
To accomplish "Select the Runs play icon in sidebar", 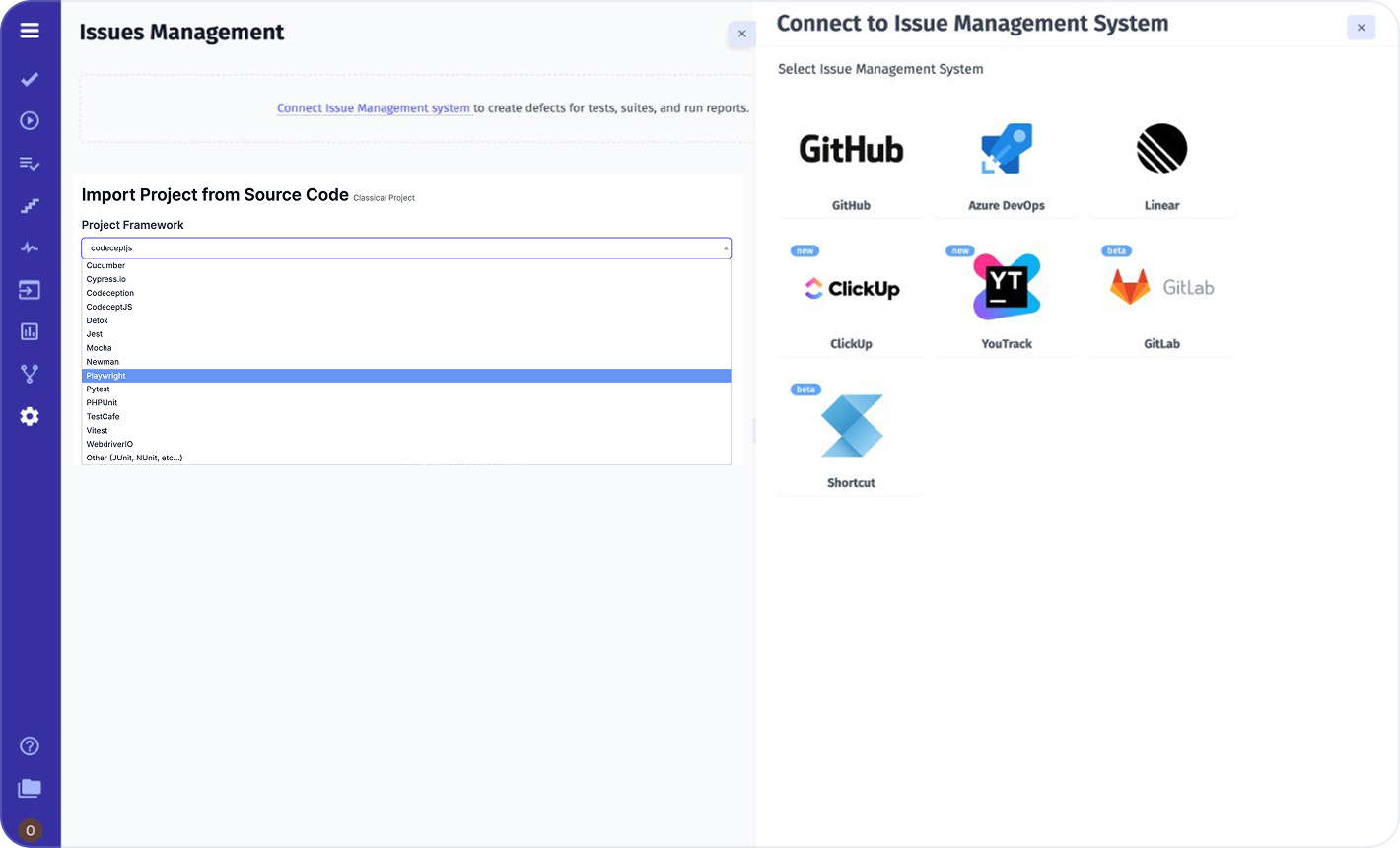I will [x=30, y=120].
